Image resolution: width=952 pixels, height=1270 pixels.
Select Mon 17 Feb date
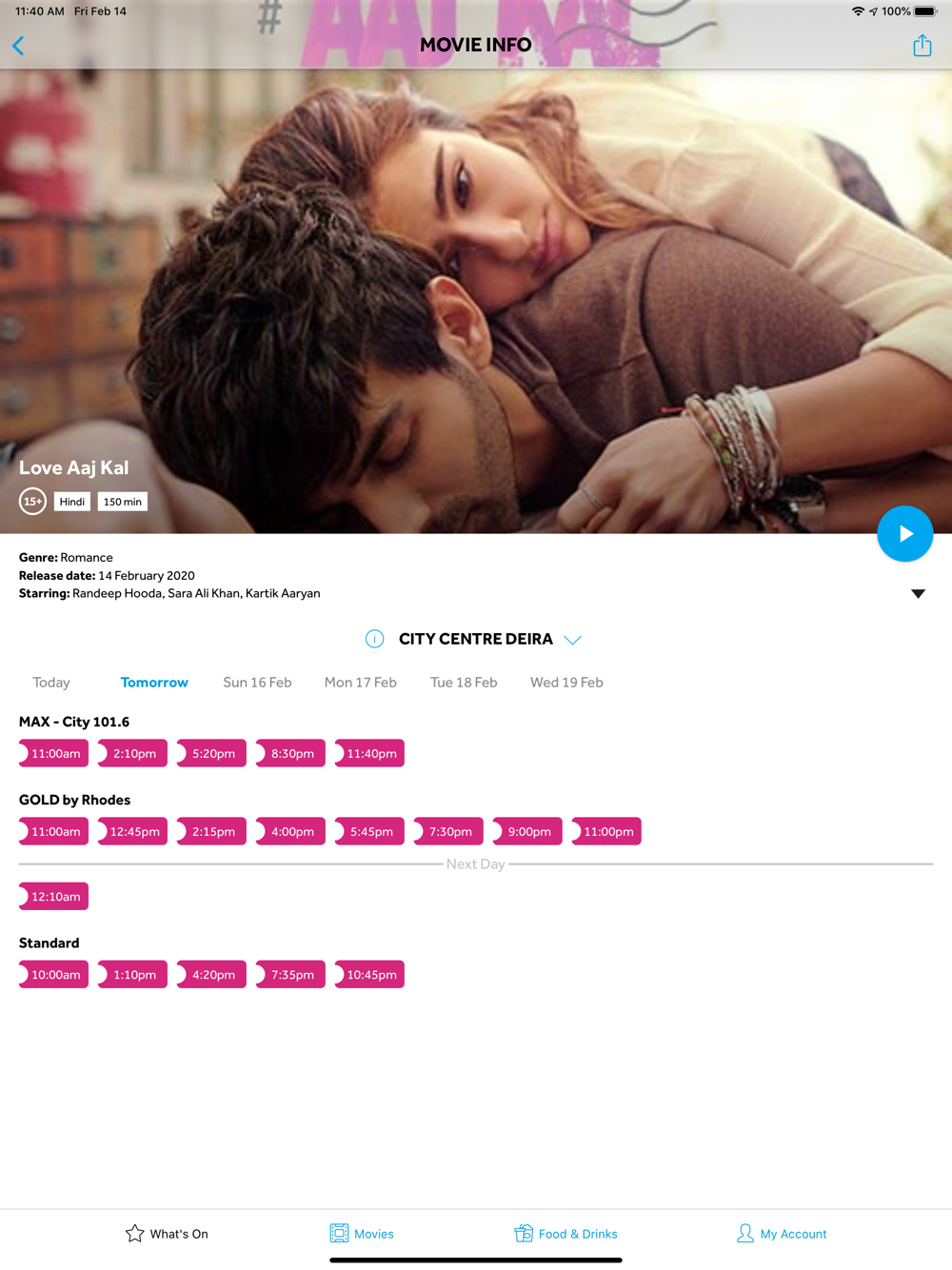click(360, 683)
